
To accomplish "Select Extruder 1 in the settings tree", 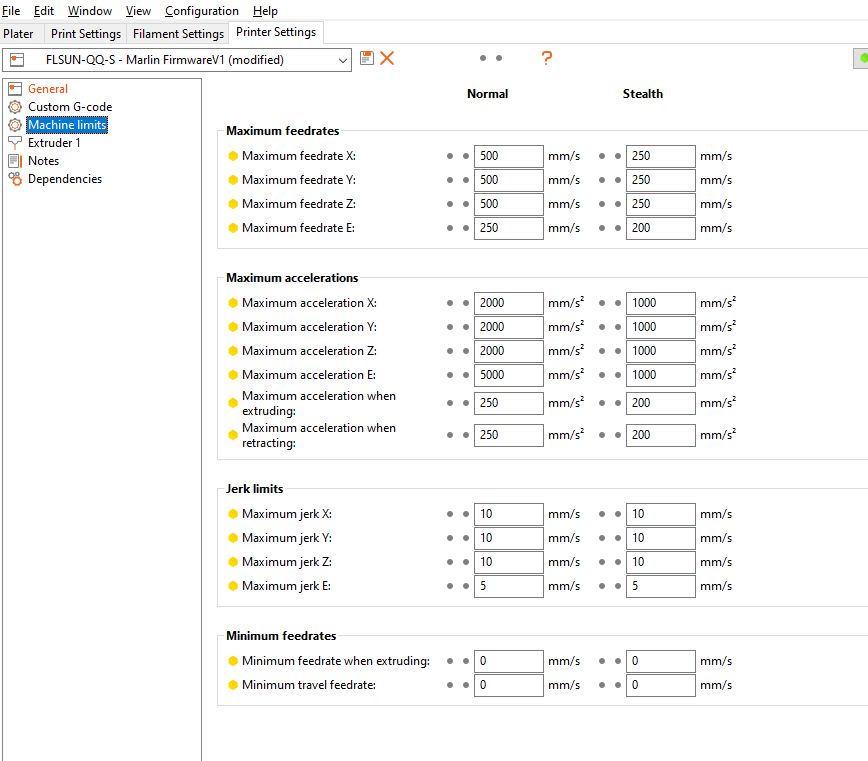I will coord(54,143).
